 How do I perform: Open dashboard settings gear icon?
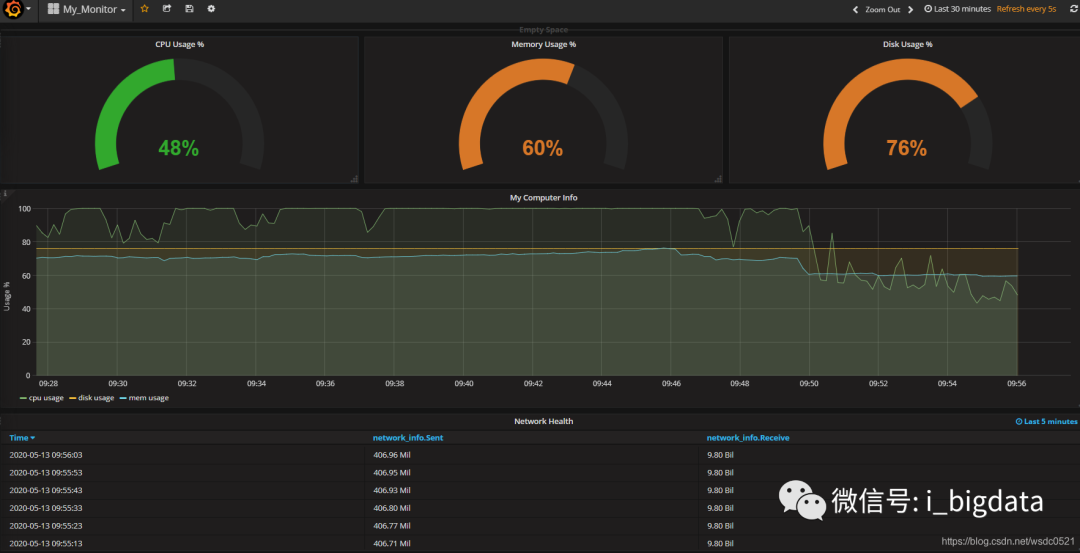211,9
